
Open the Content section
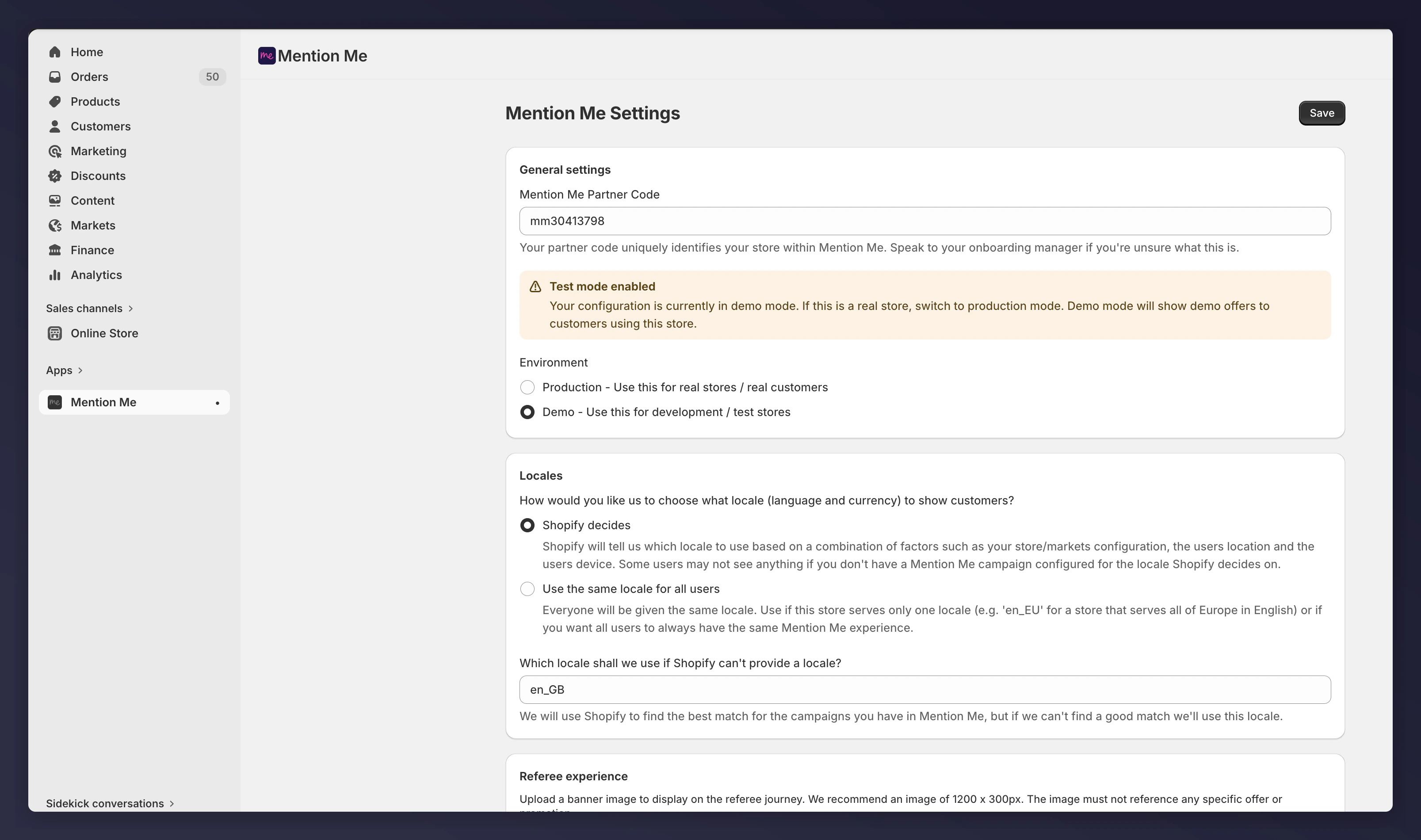[134, 201]
